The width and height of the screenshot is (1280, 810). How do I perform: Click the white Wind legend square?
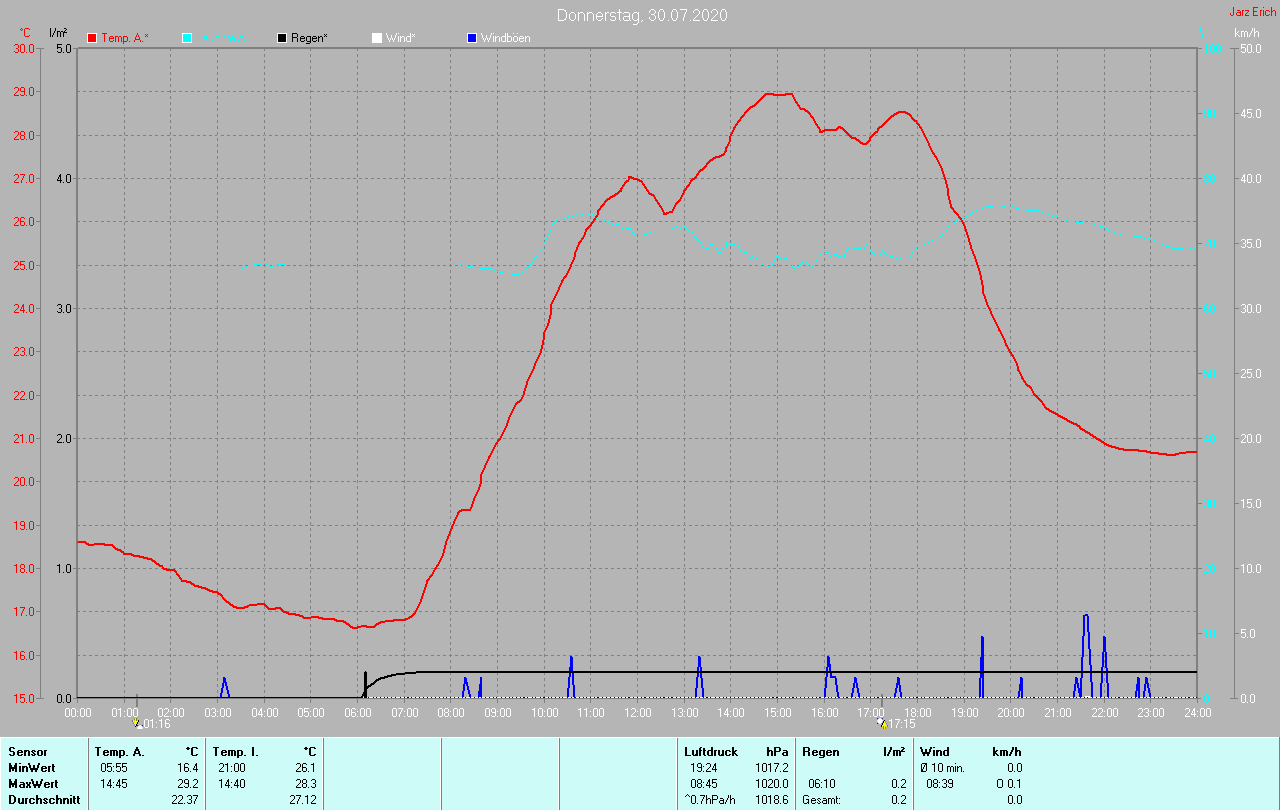(377, 38)
